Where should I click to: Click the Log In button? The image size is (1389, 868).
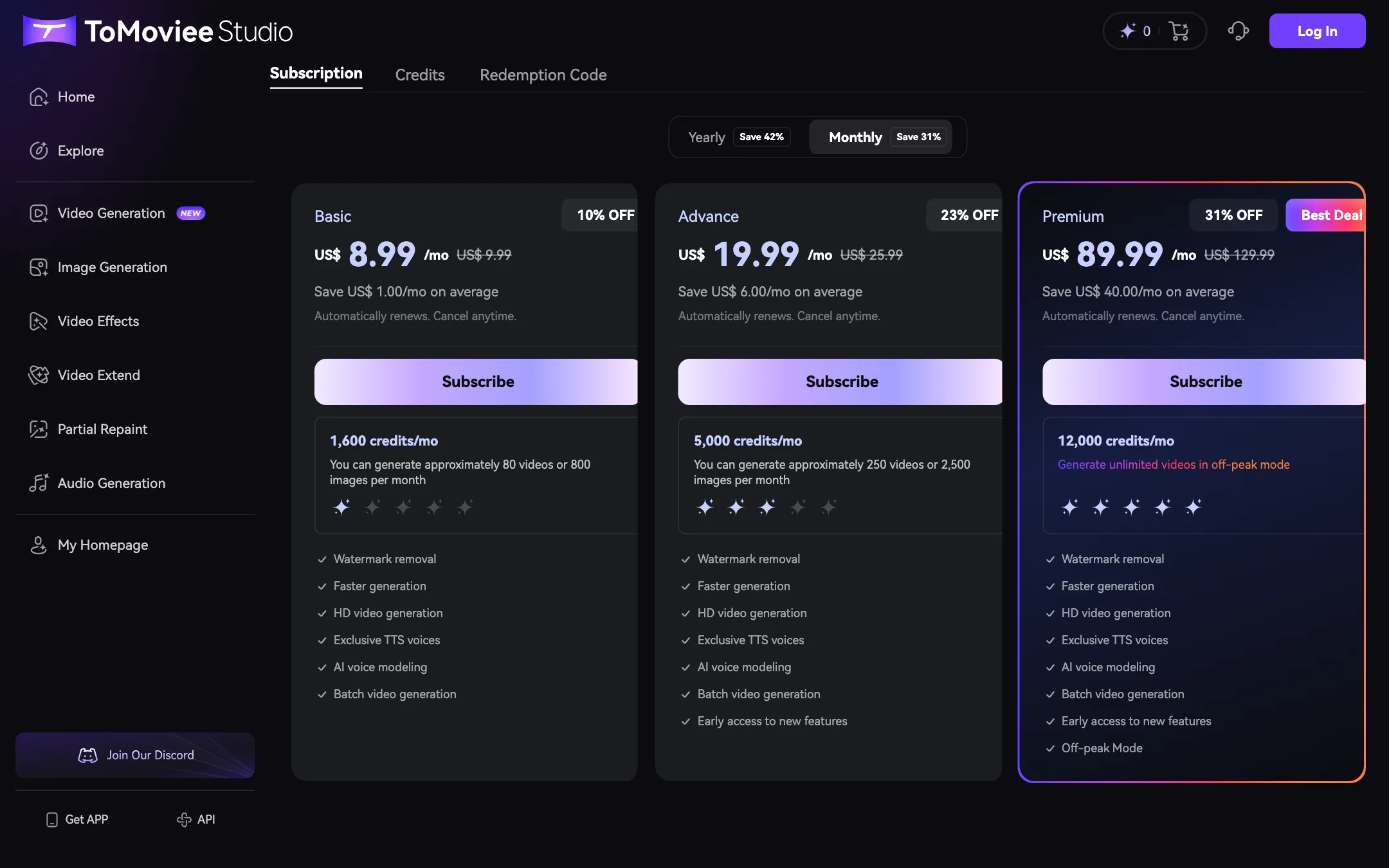tap(1317, 31)
